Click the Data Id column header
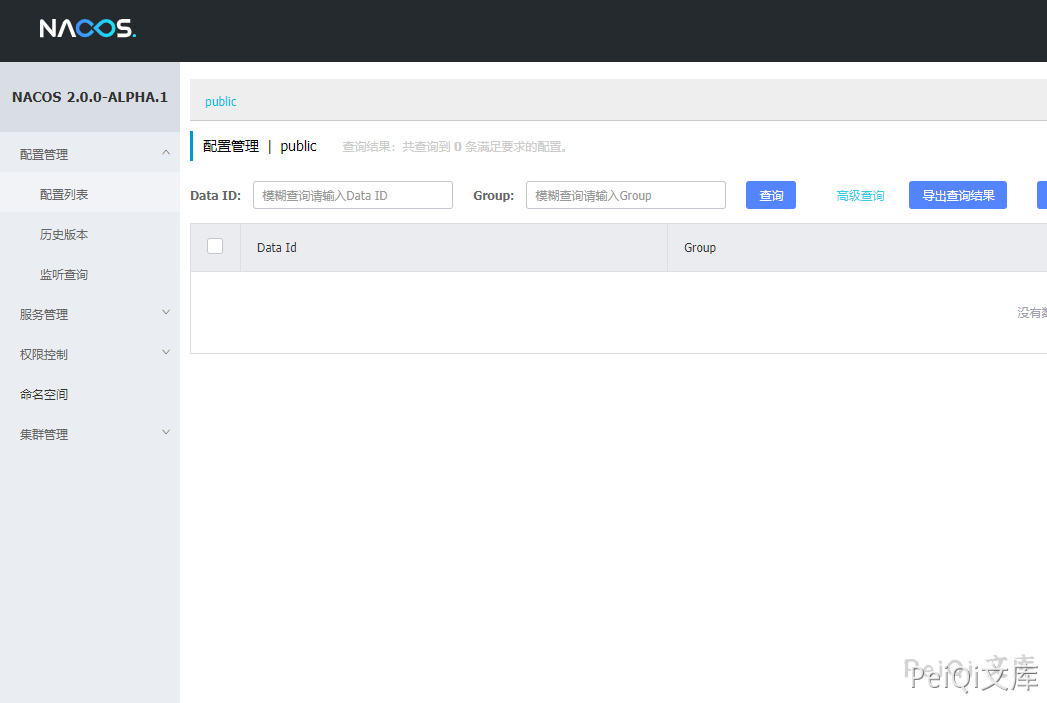Image resolution: width=1047 pixels, height=703 pixels. click(276, 247)
